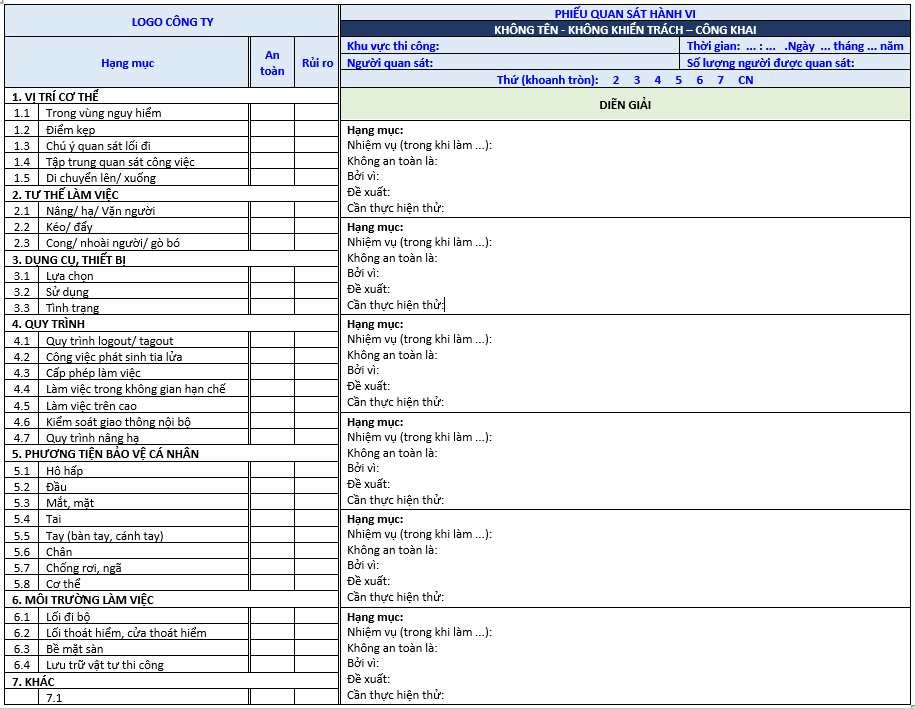Screen dimensions: 915x709
Task: Select the LOGO CÔNG TY cell
Action: point(172,21)
